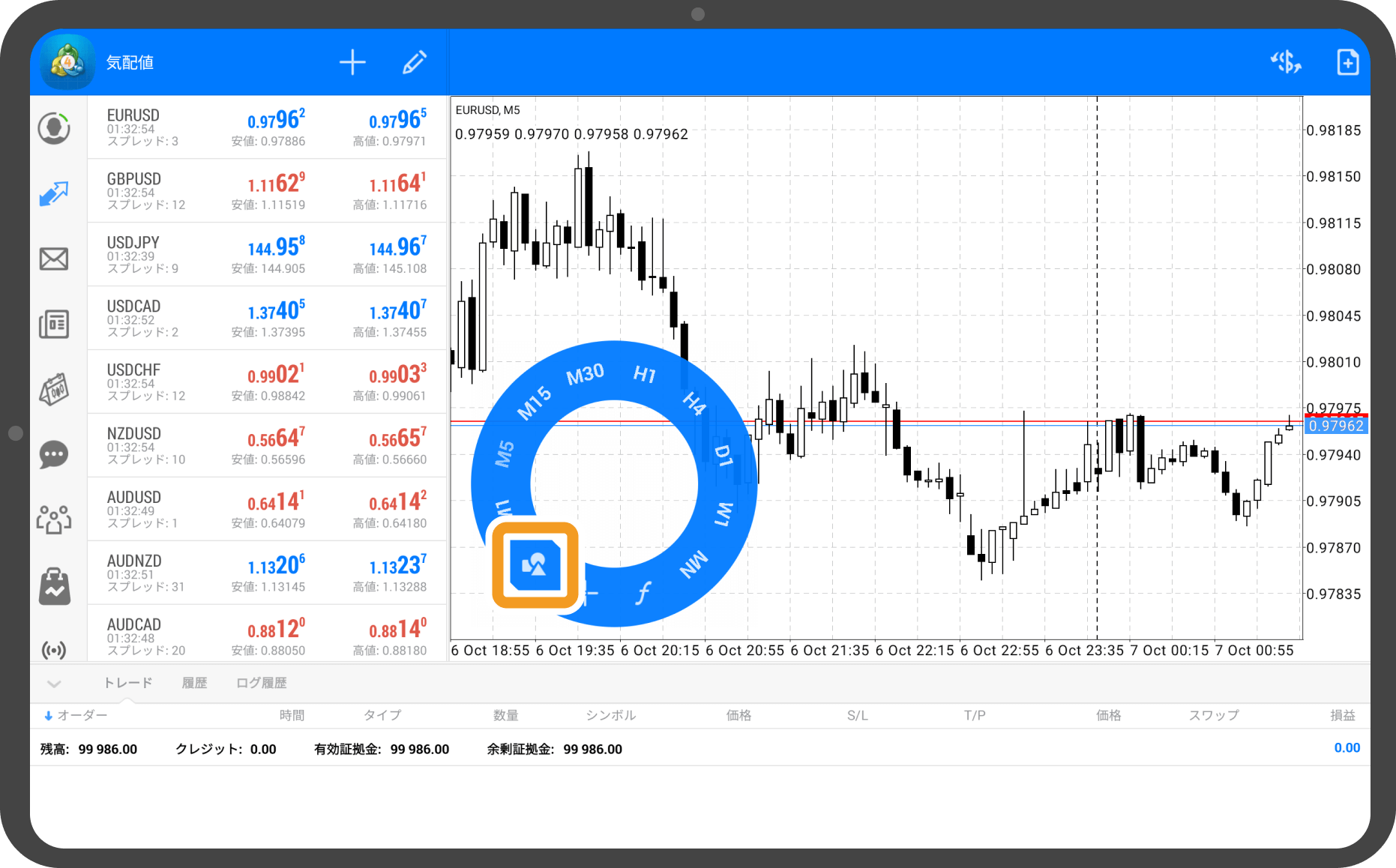1396x868 pixels.
Task: Collapse the bottom trade panel chevron
Action: click(54, 684)
